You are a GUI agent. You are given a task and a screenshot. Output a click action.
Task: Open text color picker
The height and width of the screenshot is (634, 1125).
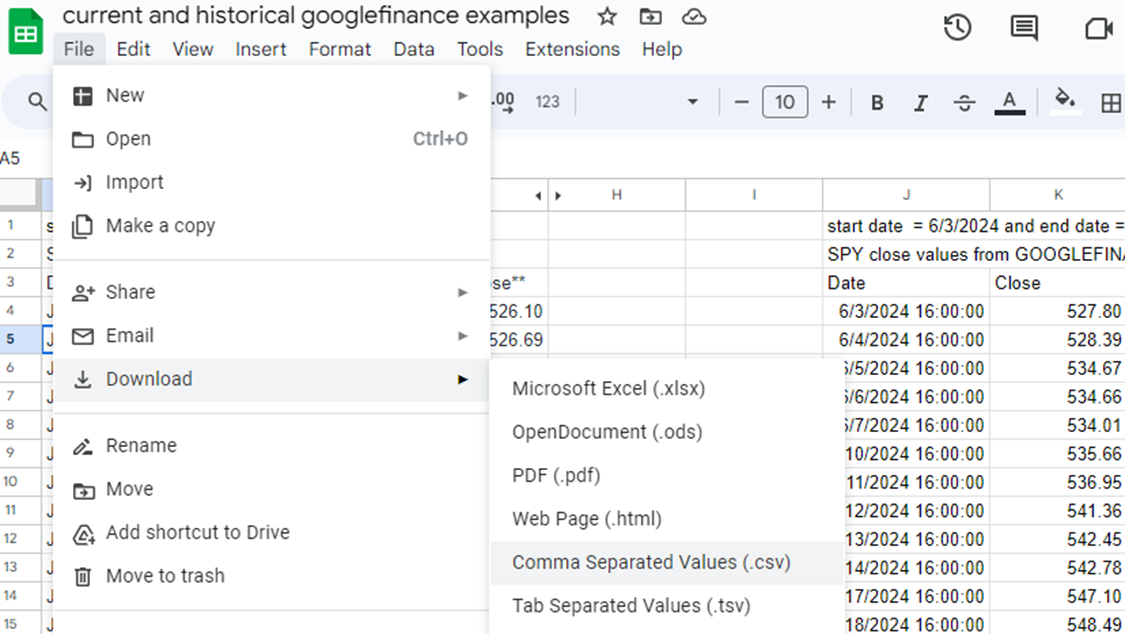1009,103
